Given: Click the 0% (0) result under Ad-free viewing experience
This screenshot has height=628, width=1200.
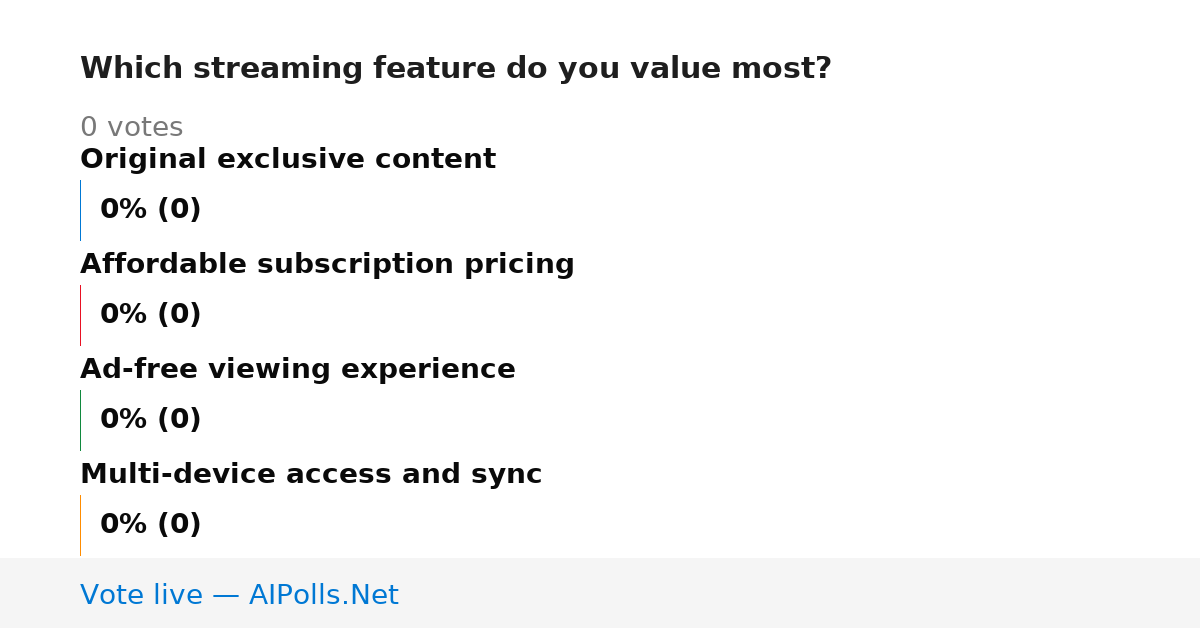Looking at the screenshot, I should click(151, 420).
